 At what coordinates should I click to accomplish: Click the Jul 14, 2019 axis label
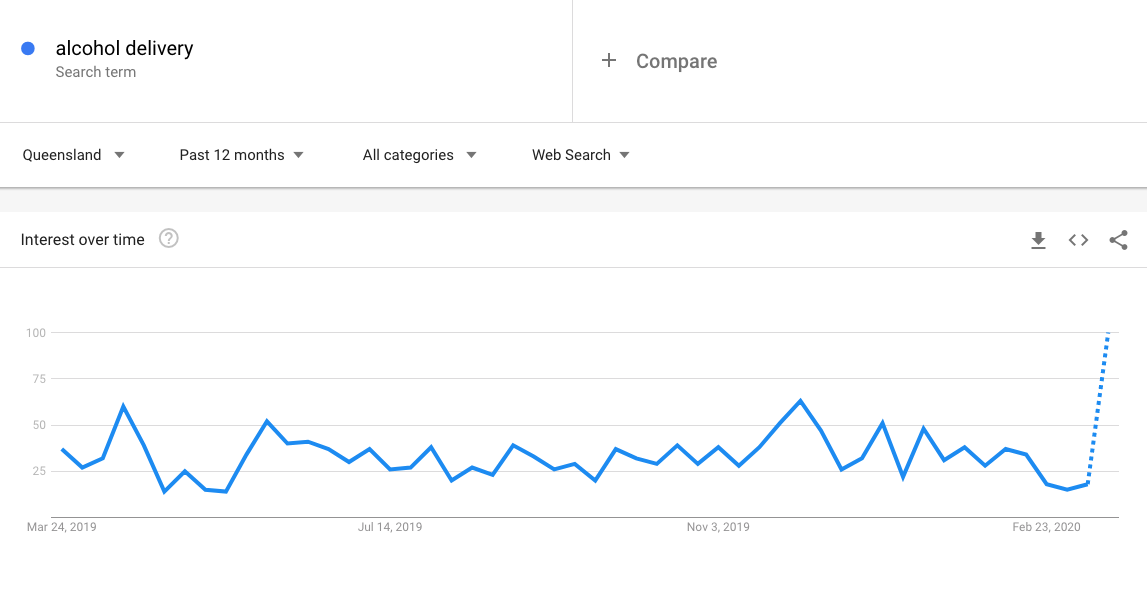click(x=390, y=527)
